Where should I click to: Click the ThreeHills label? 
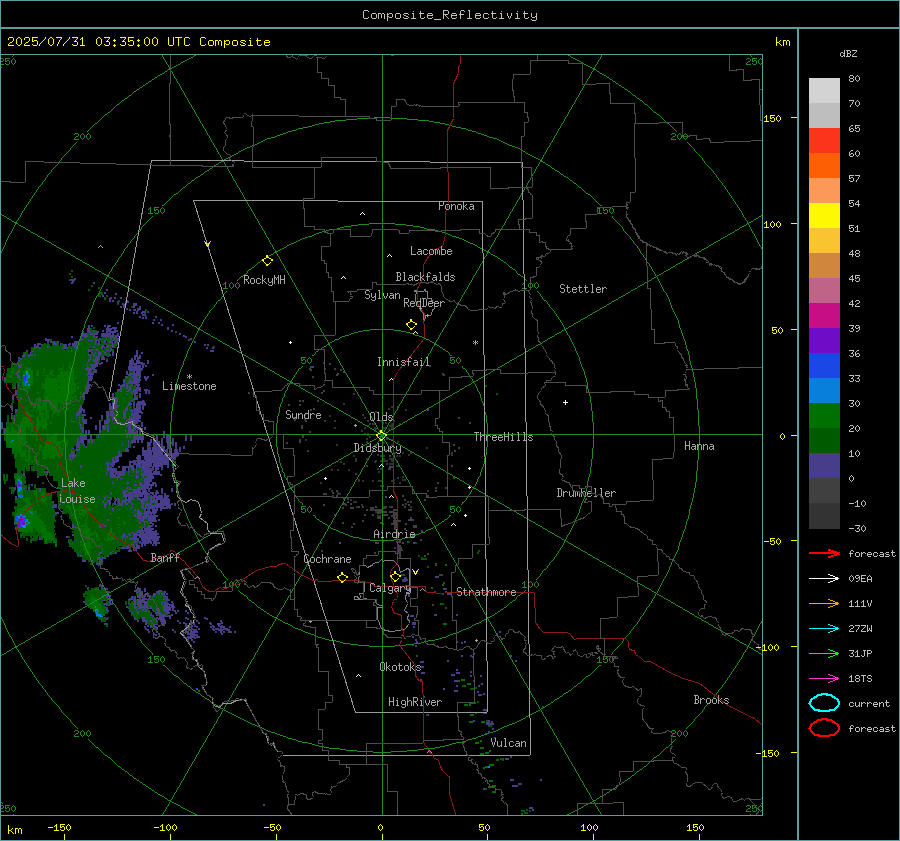[503, 437]
